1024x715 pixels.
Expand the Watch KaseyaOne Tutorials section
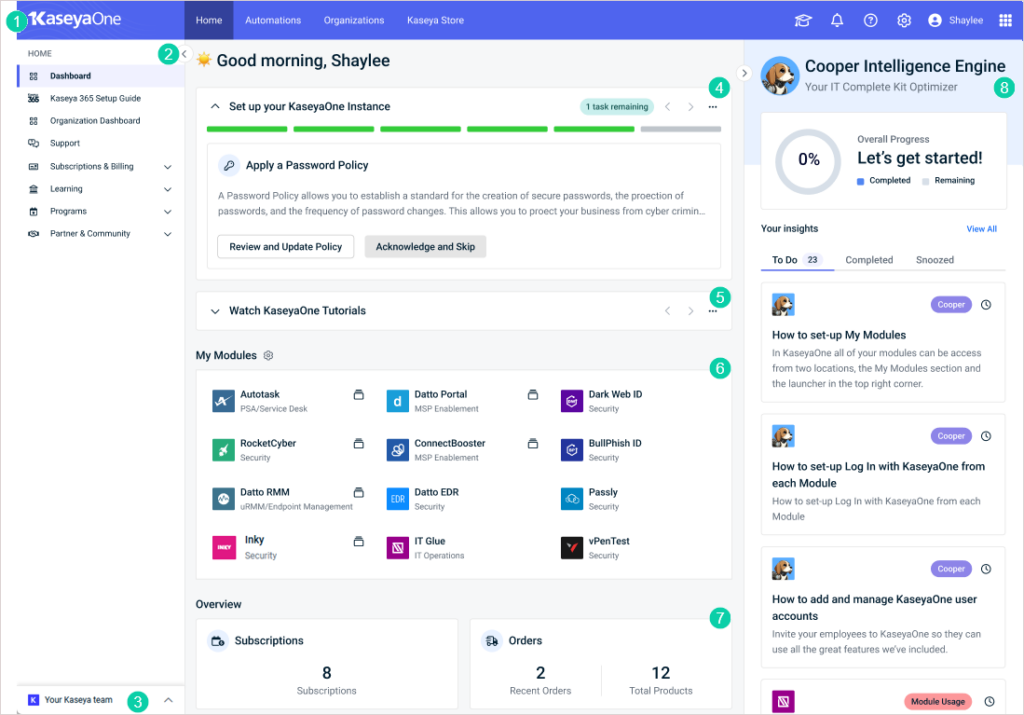215,311
